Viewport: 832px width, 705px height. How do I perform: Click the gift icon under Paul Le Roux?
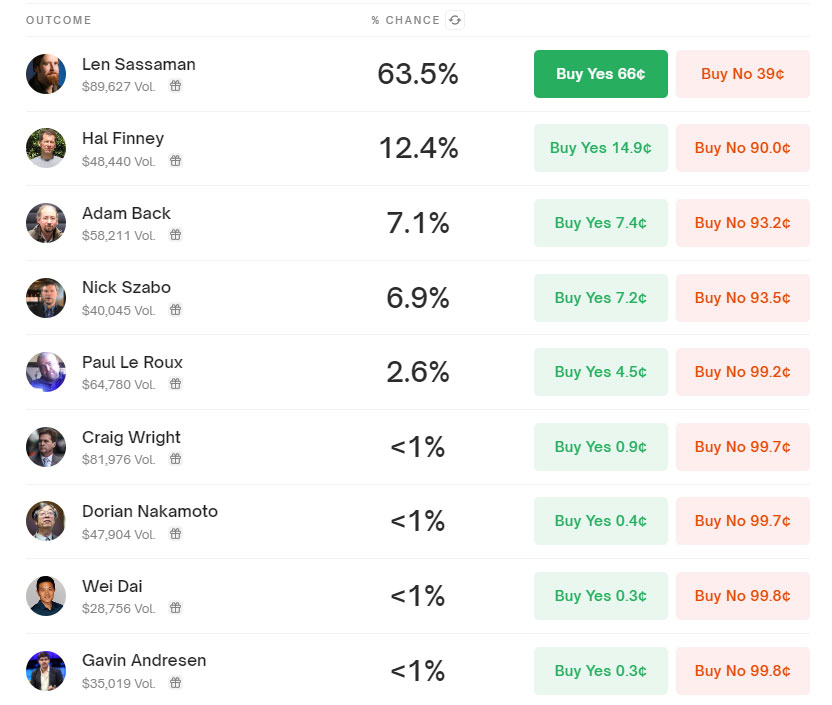[176, 384]
